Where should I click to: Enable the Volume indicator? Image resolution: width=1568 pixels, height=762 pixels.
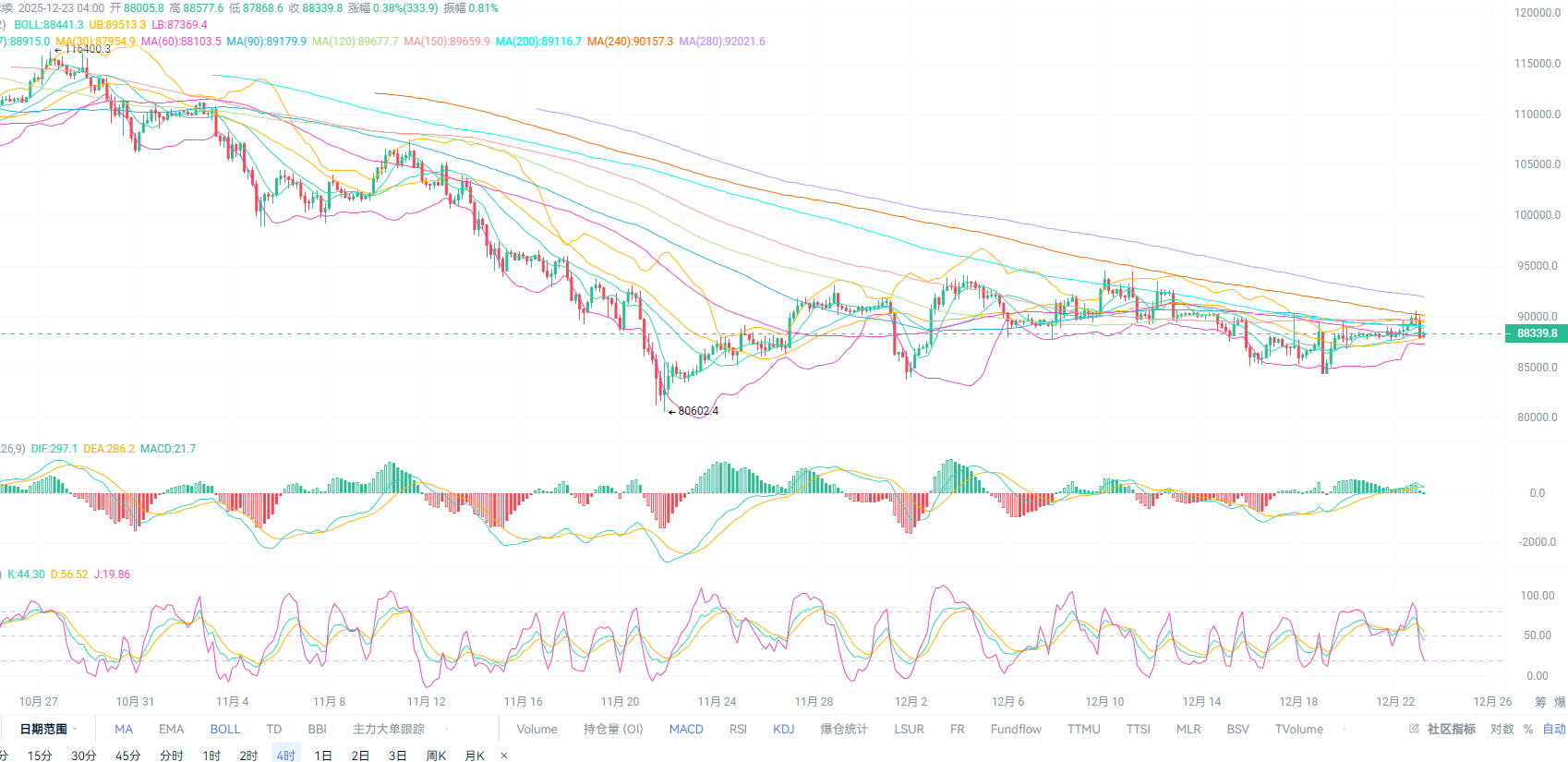point(537,729)
